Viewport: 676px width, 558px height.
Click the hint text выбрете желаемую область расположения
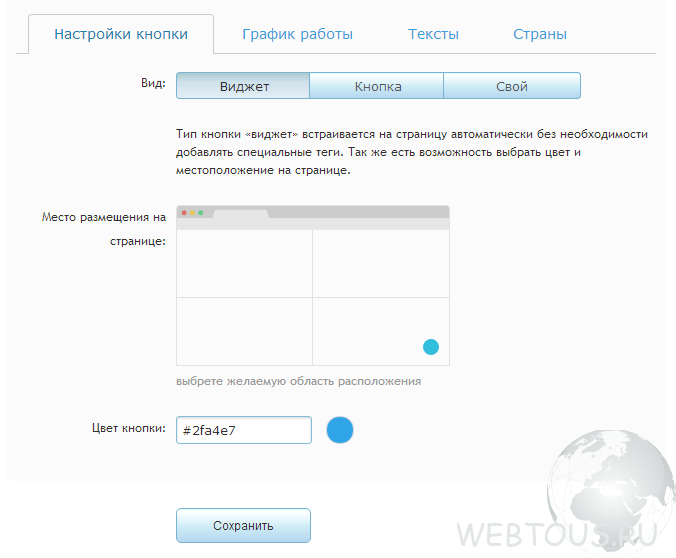pos(298,382)
